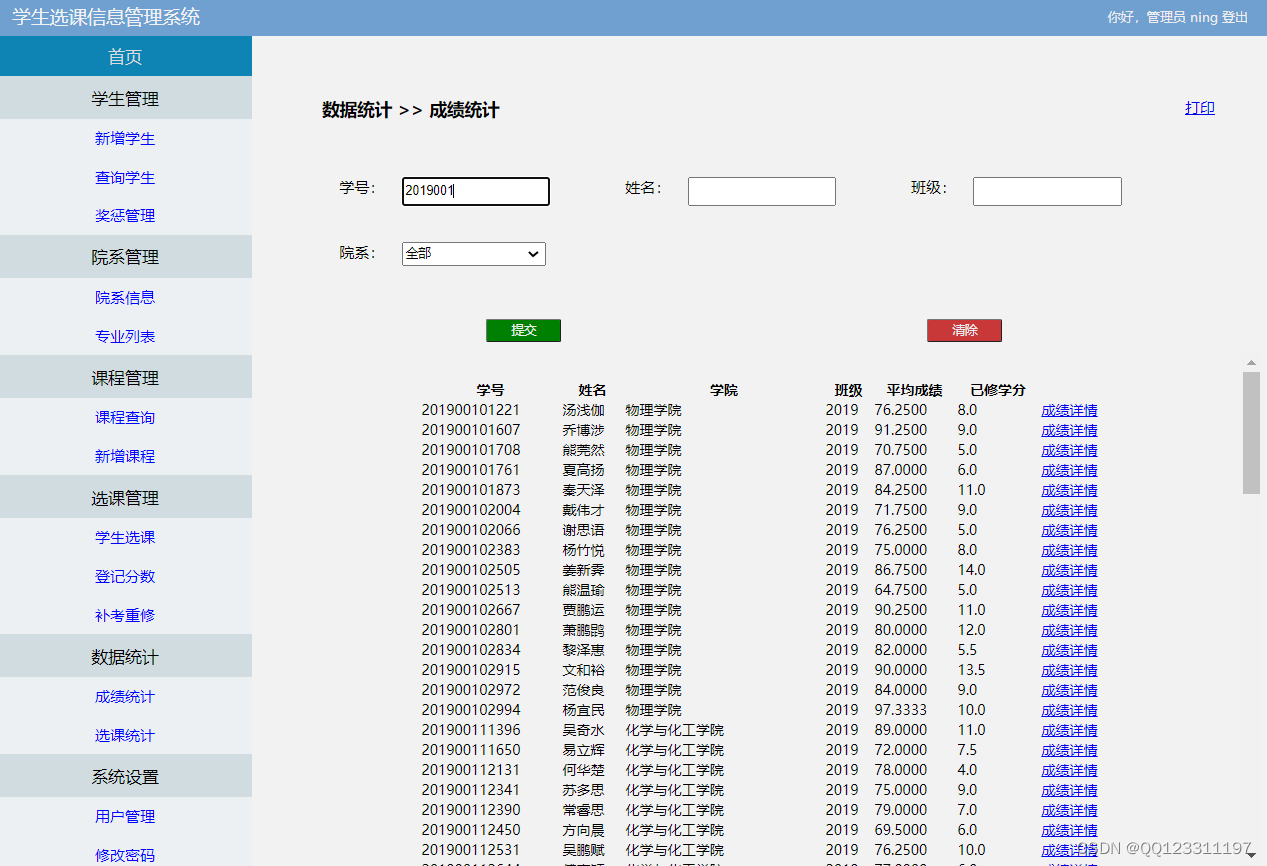Open 成绩详情 for 秦天泽

(x=1069, y=490)
